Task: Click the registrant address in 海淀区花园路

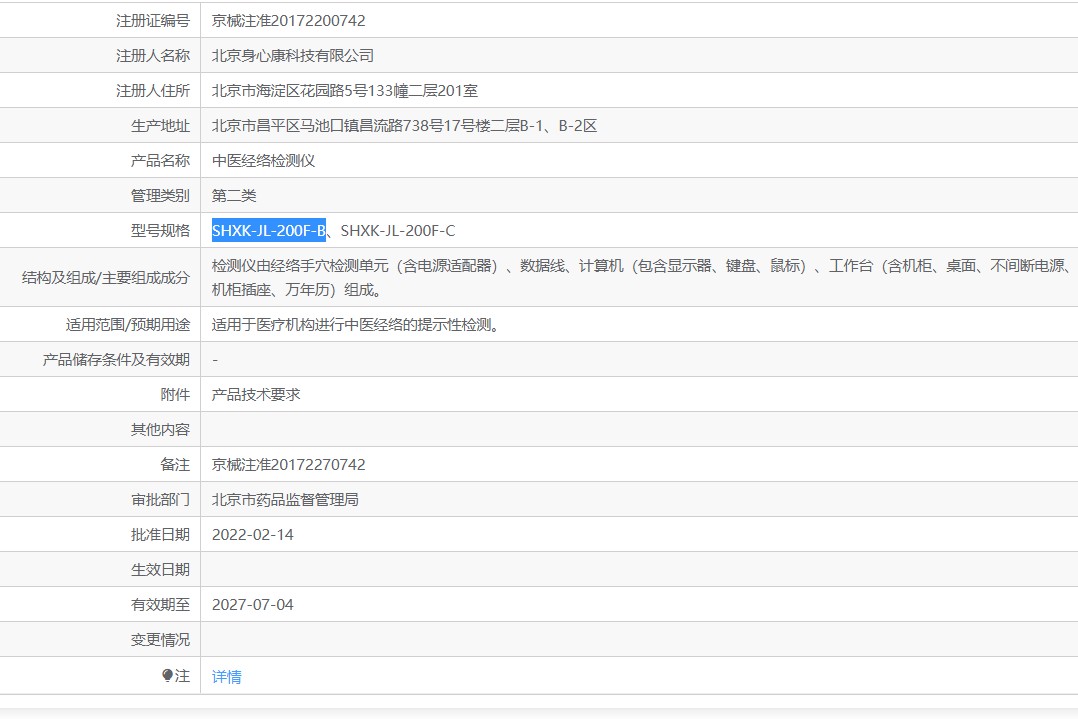Action: coord(344,91)
